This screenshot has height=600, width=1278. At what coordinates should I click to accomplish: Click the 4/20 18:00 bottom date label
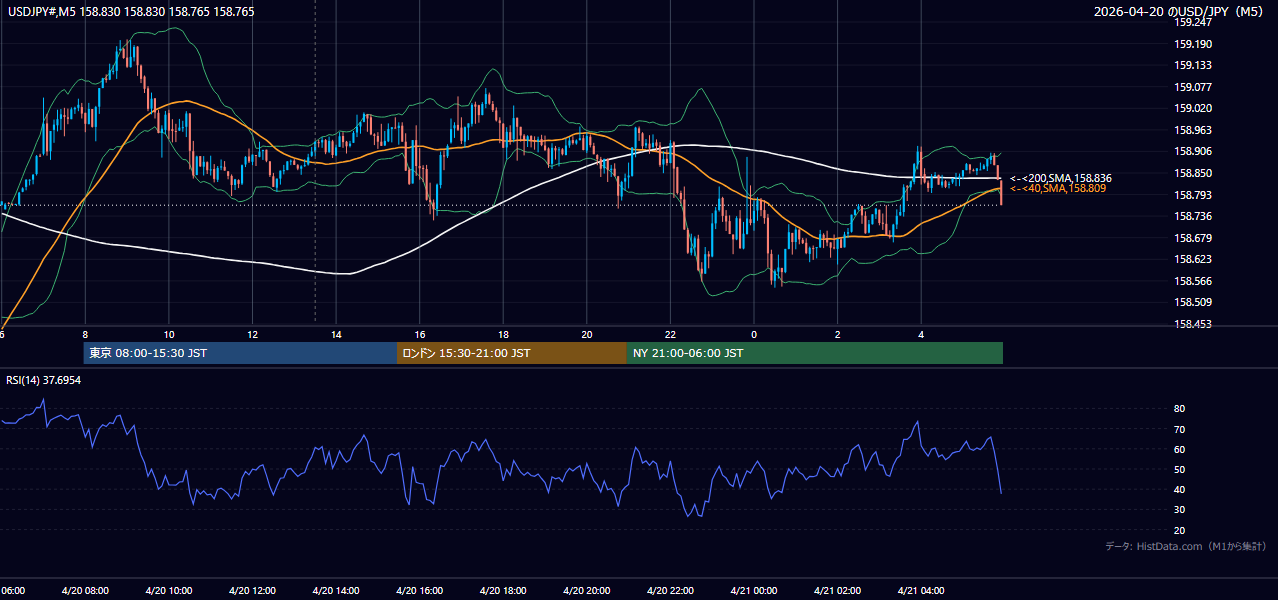503,591
